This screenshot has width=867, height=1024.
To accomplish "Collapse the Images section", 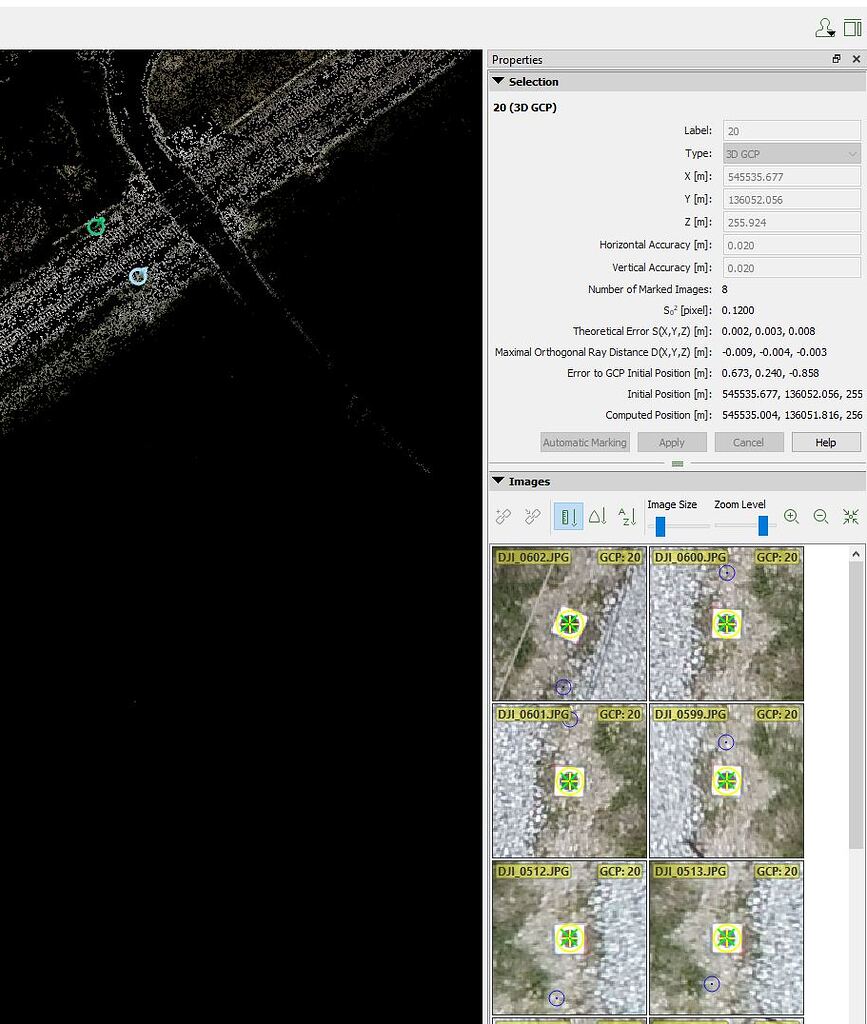I will click(x=497, y=480).
